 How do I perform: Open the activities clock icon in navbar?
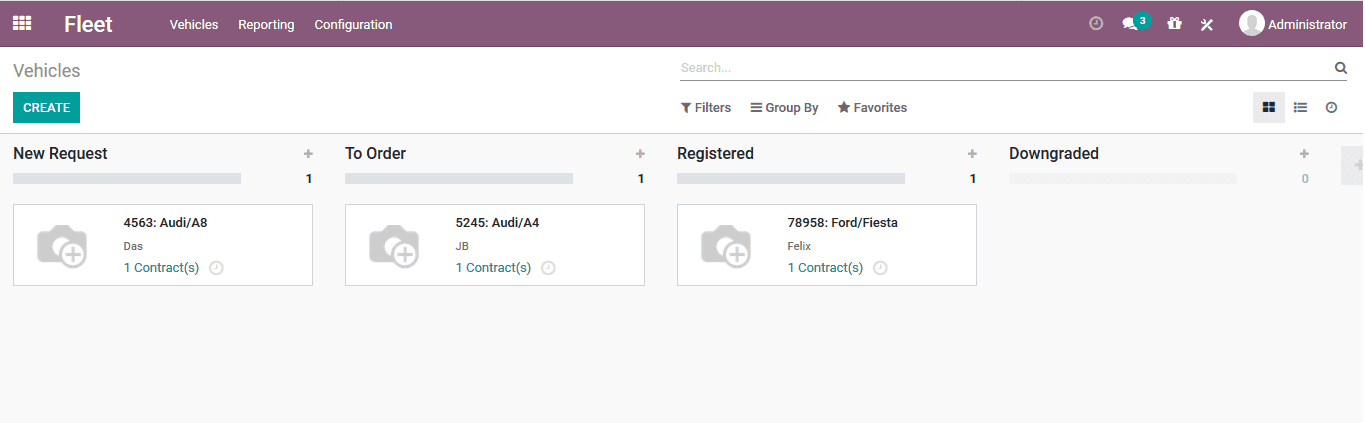click(x=1096, y=23)
